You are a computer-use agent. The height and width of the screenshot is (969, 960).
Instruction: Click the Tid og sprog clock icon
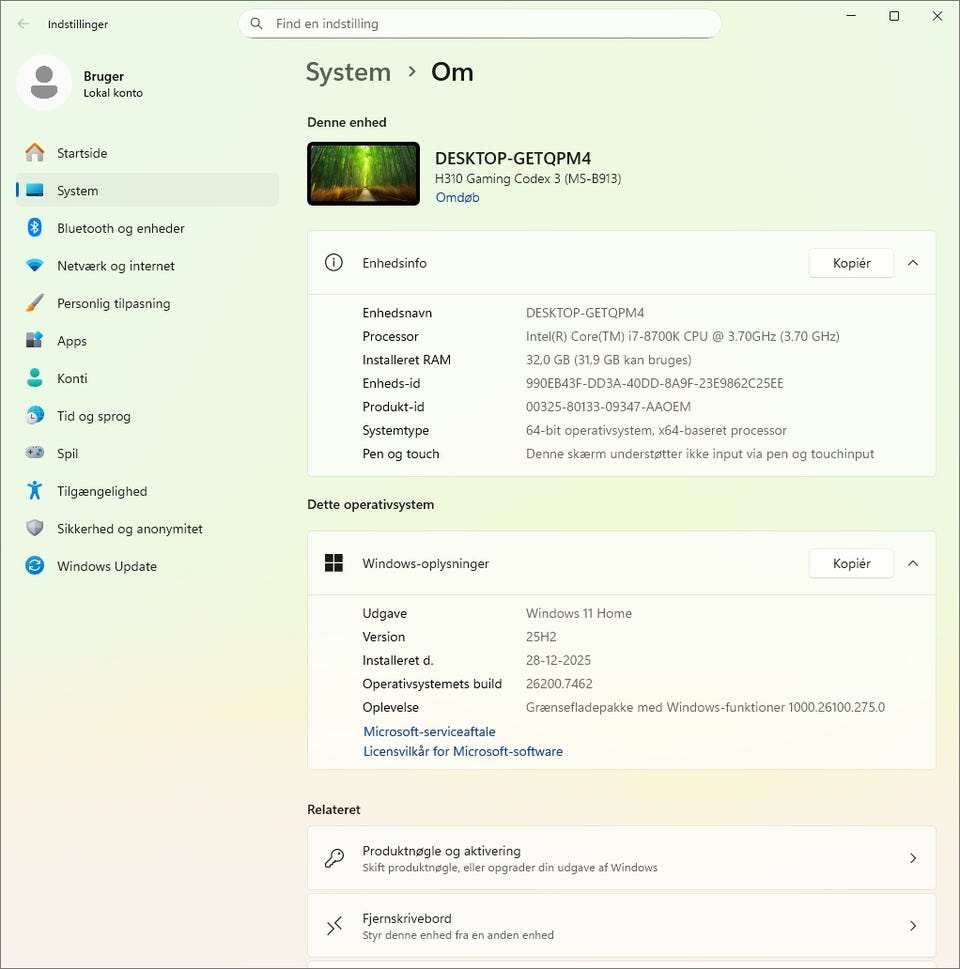[x=35, y=416]
